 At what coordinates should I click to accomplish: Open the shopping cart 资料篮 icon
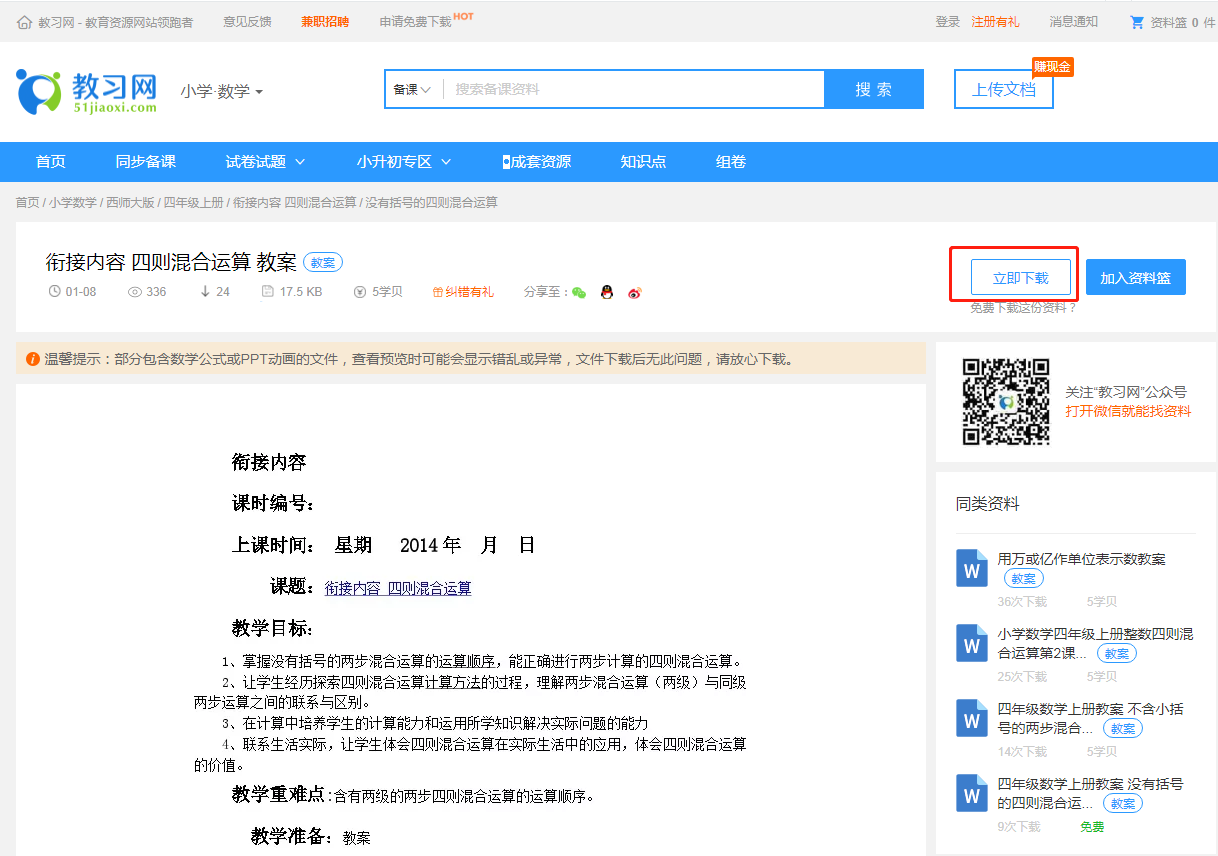[1136, 22]
